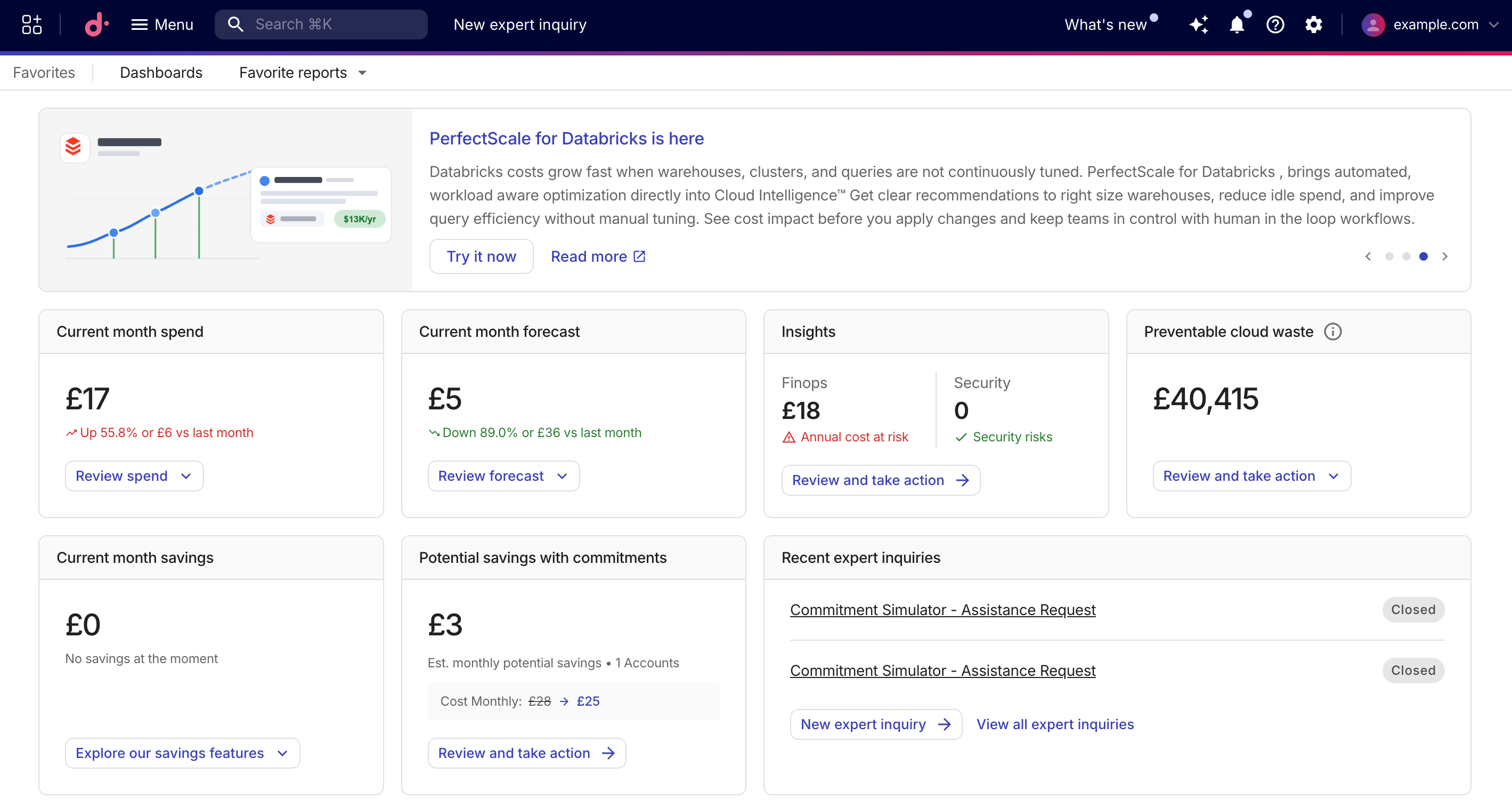Open the hamburger Menu
The image size is (1512, 807).
162,25
